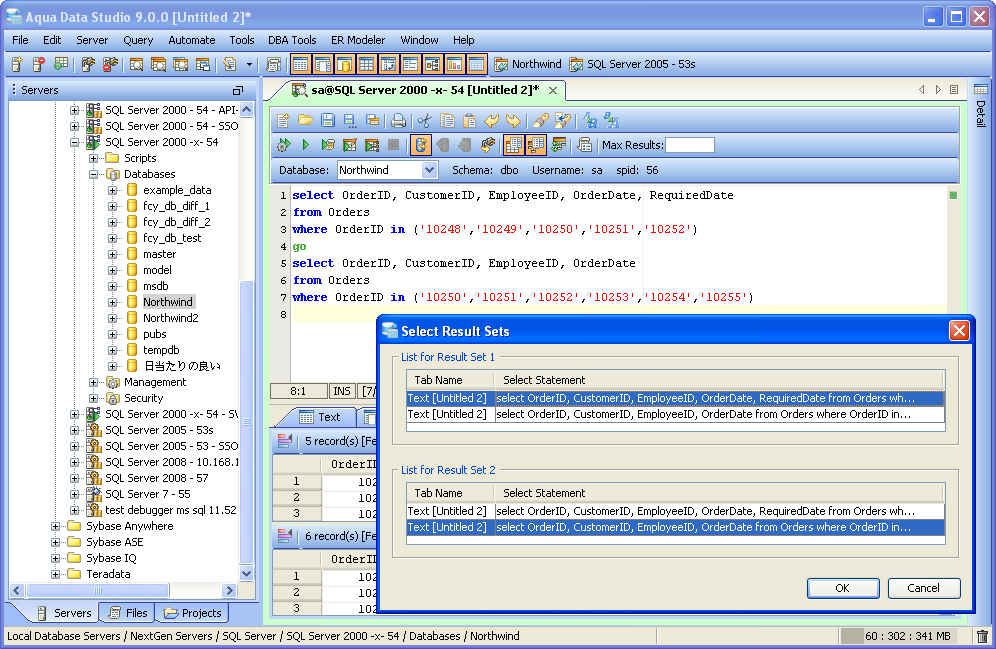Click the Paste clipboard icon

click(x=469, y=120)
